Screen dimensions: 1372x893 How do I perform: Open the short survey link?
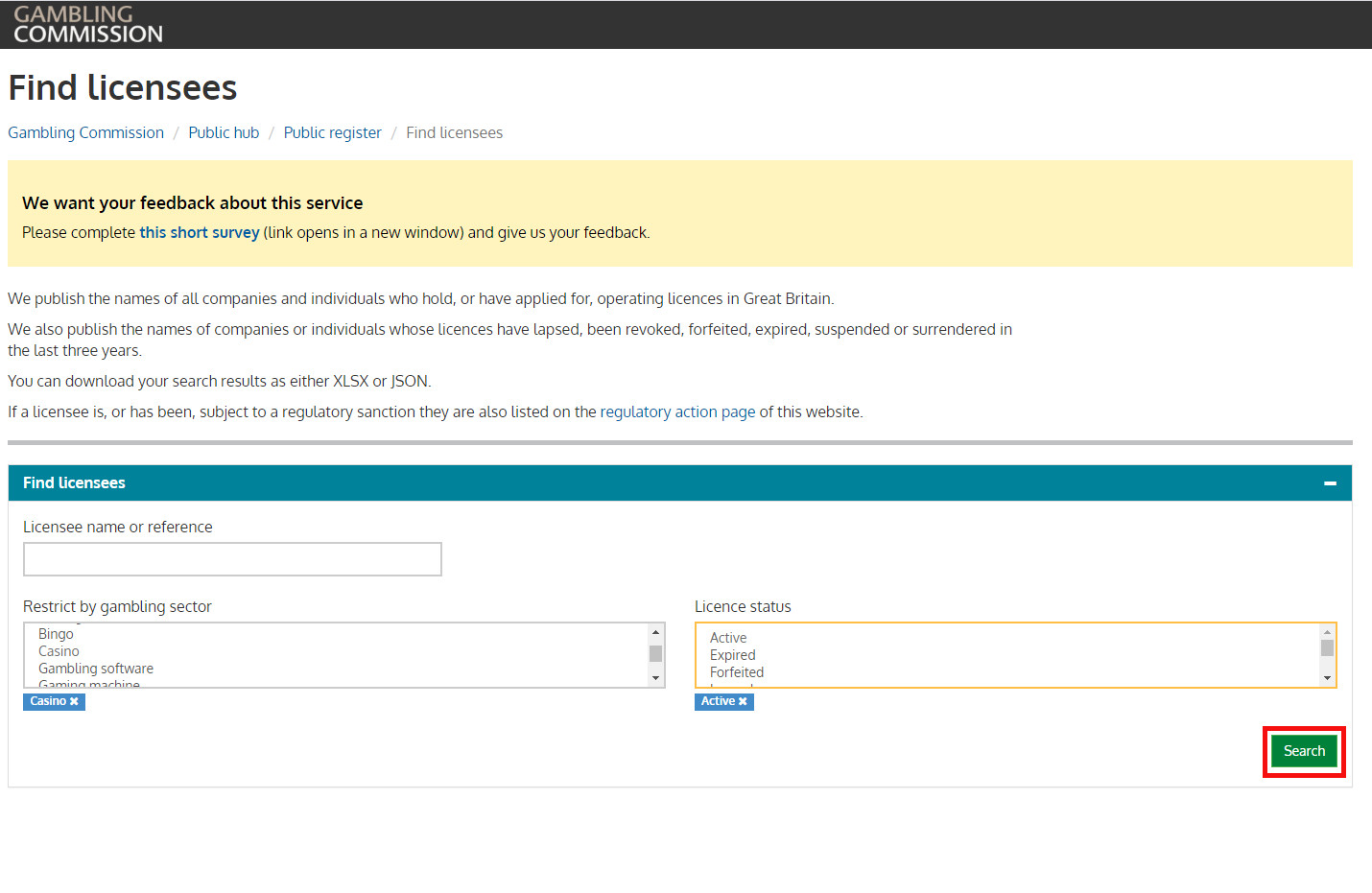tap(200, 232)
